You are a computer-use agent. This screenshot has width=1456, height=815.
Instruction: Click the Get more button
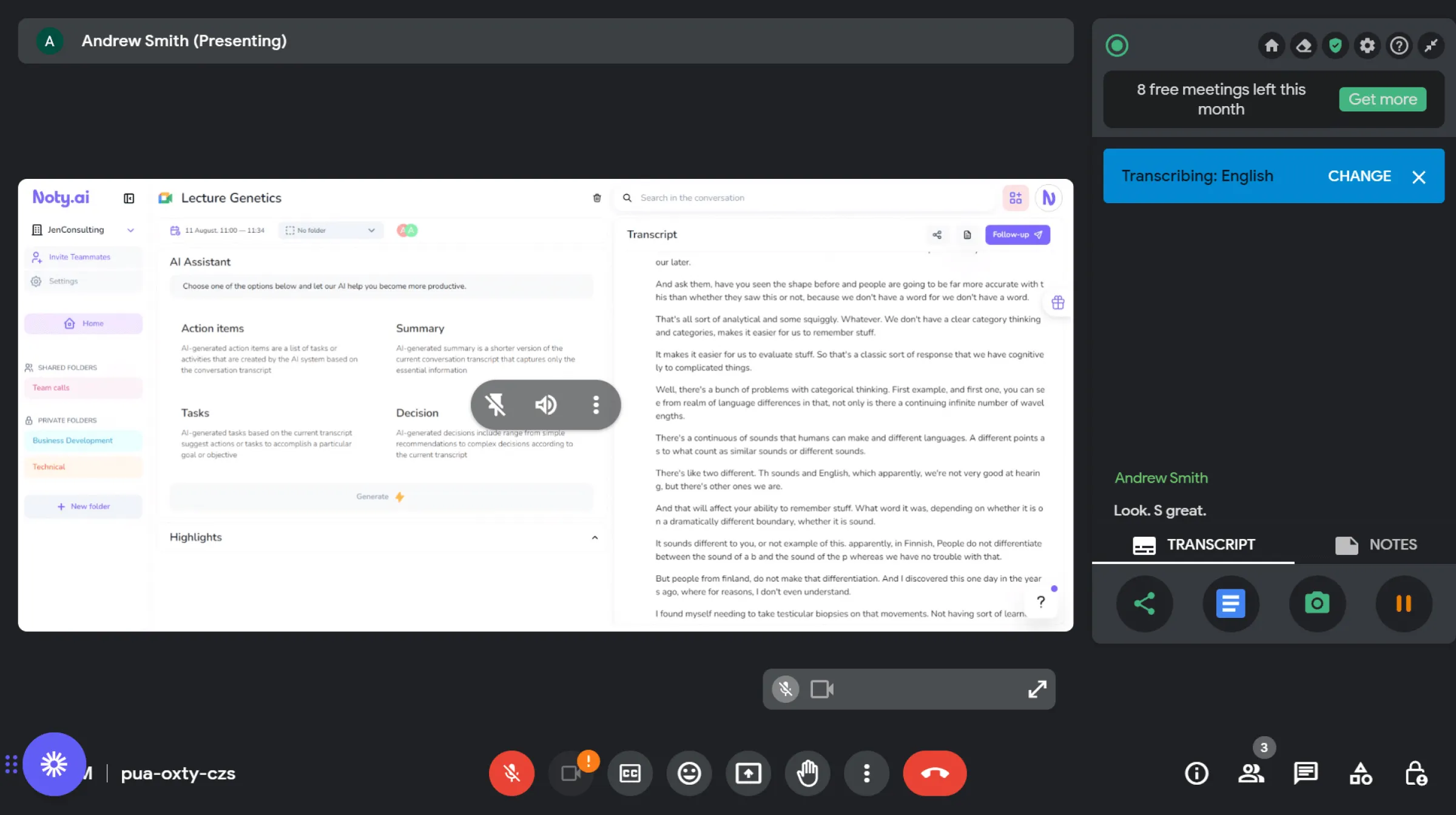[x=1383, y=99]
